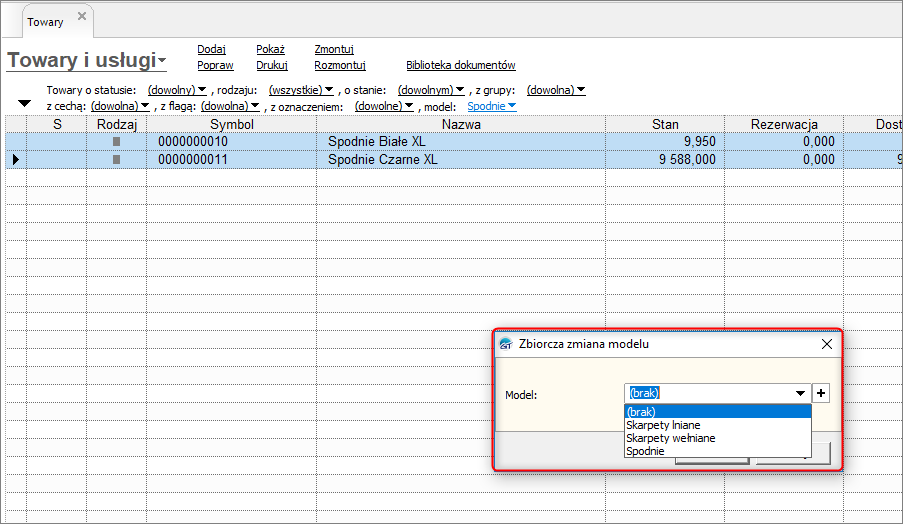Image resolution: width=903 pixels, height=524 pixels.
Task: Select the Spodnie Czarne XL row
Action: tap(454, 160)
